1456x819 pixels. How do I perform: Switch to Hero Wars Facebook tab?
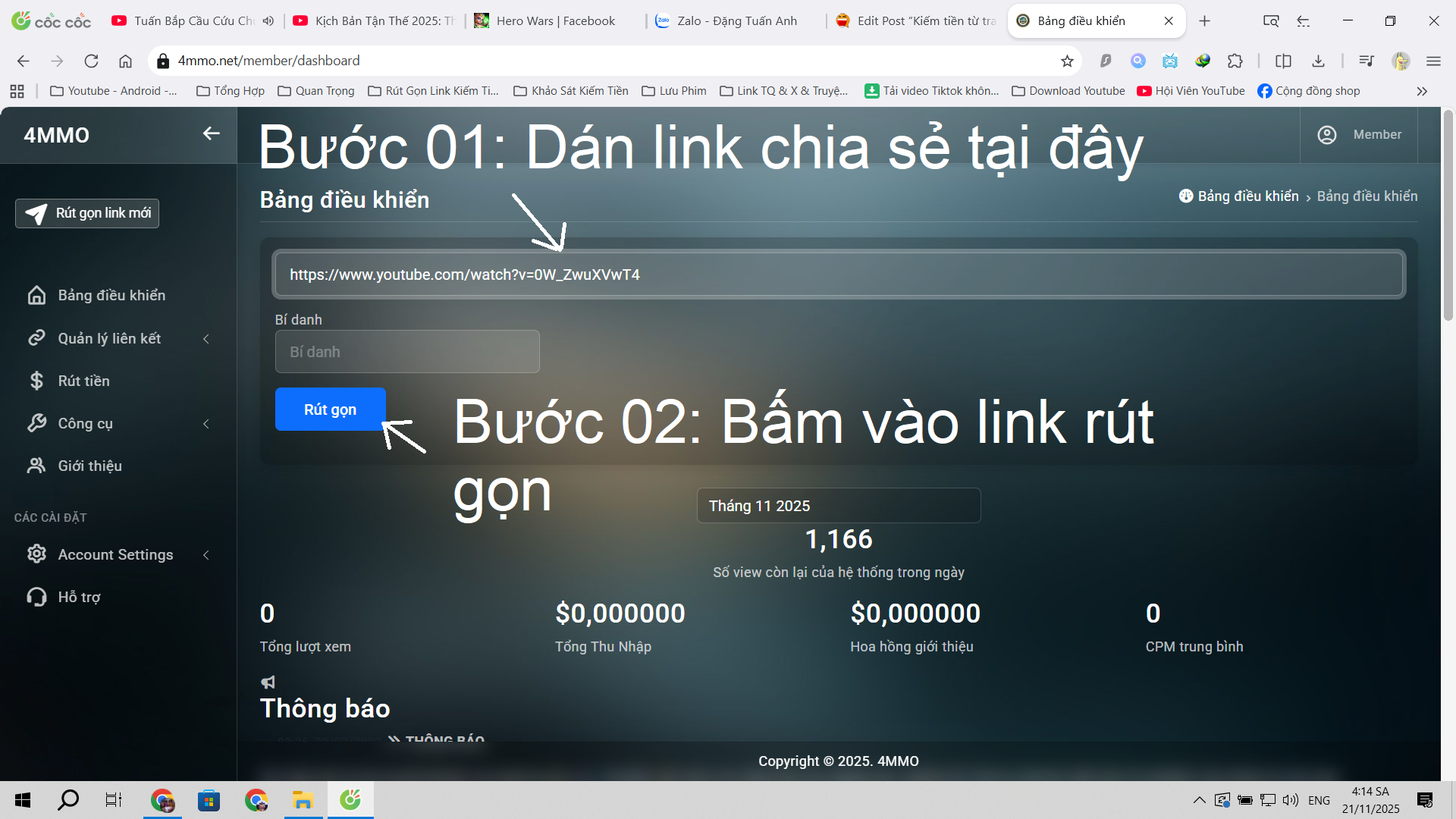click(555, 21)
